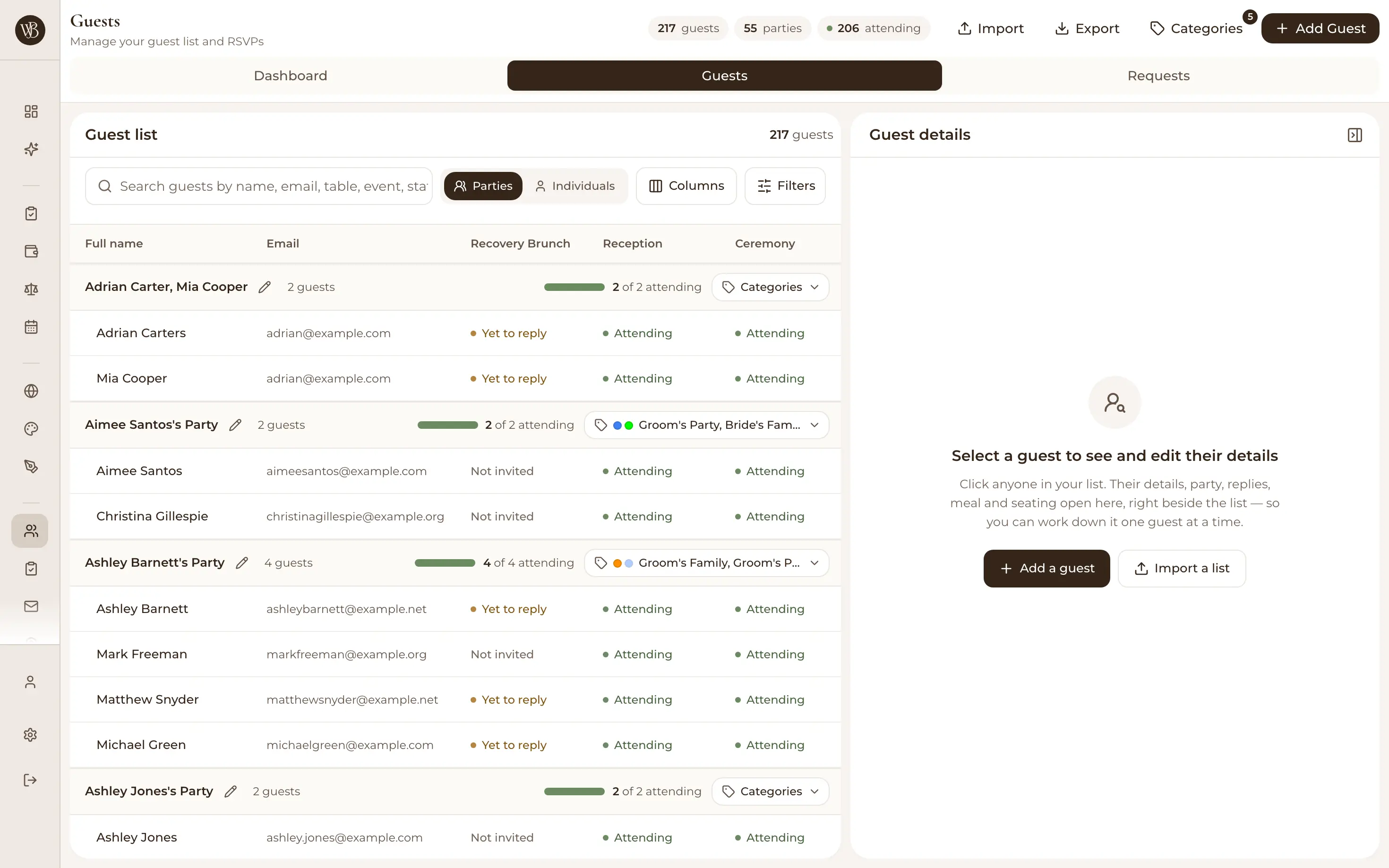Sort by the Recovery Brunch column header
Image resolution: width=1389 pixels, height=868 pixels.
[520, 243]
